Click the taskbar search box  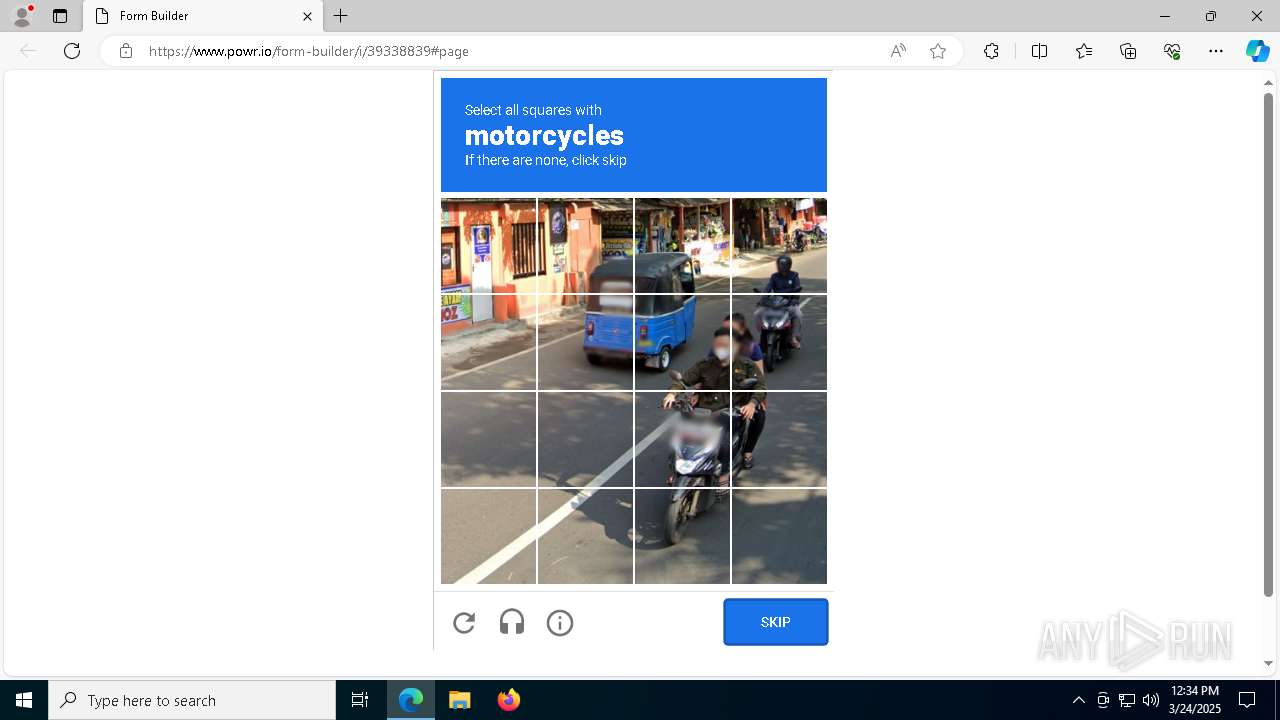[192, 700]
